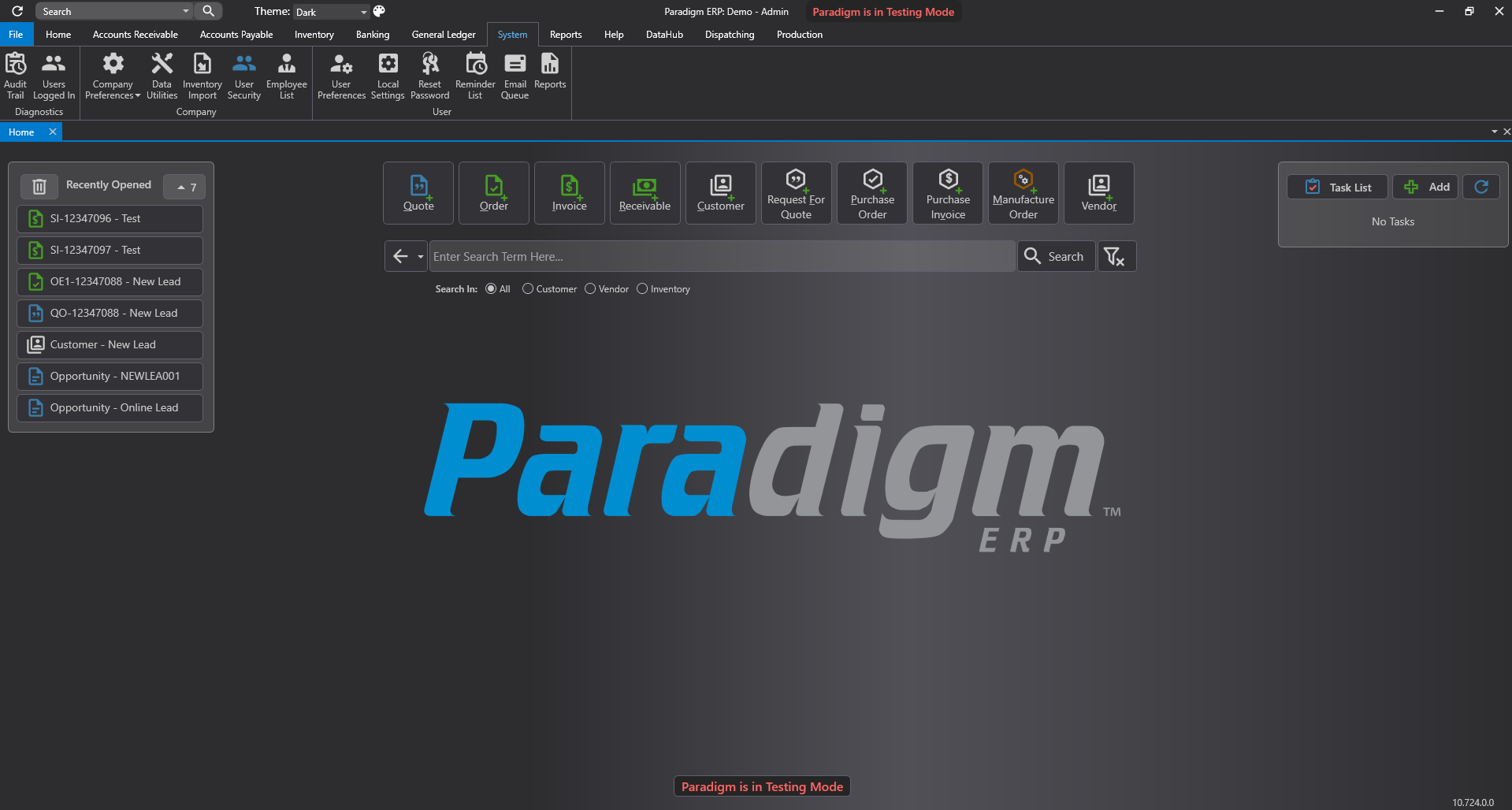Screen dimensions: 1512x810
Task: Select the Inventory search radio button
Action: click(642, 289)
